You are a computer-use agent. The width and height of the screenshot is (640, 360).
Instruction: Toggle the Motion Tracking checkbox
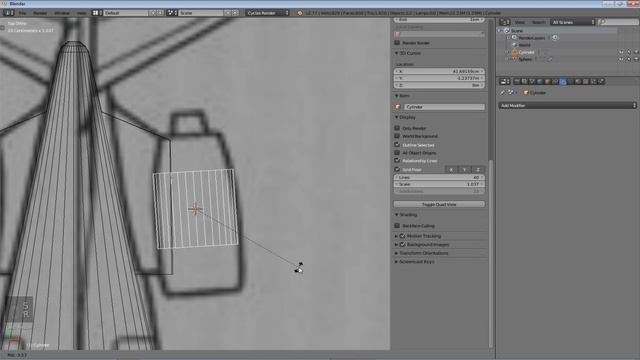[x=402, y=236]
